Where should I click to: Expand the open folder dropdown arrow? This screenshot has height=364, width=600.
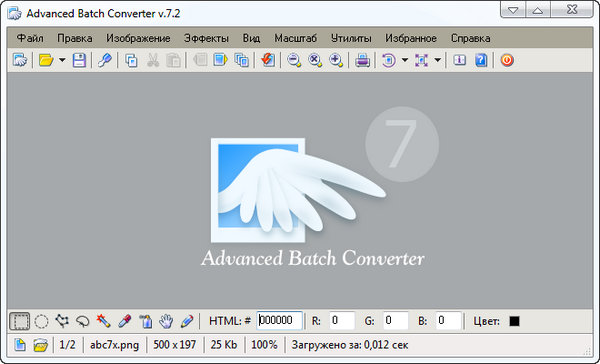(x=62, y=60)
